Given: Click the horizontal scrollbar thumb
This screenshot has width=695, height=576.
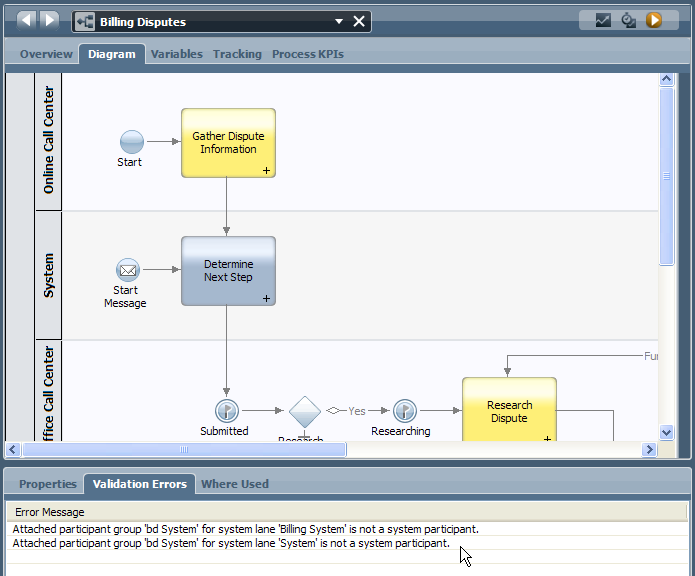Looking at the screenshot, I should (x=184, y=450).
